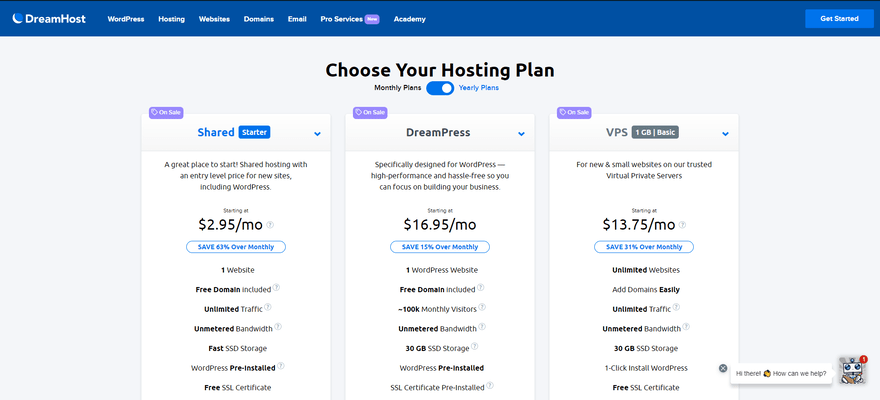880x400 pixels.
Task: Open the 'How can we help?' chat message
Action: click(x=781, y=373)
